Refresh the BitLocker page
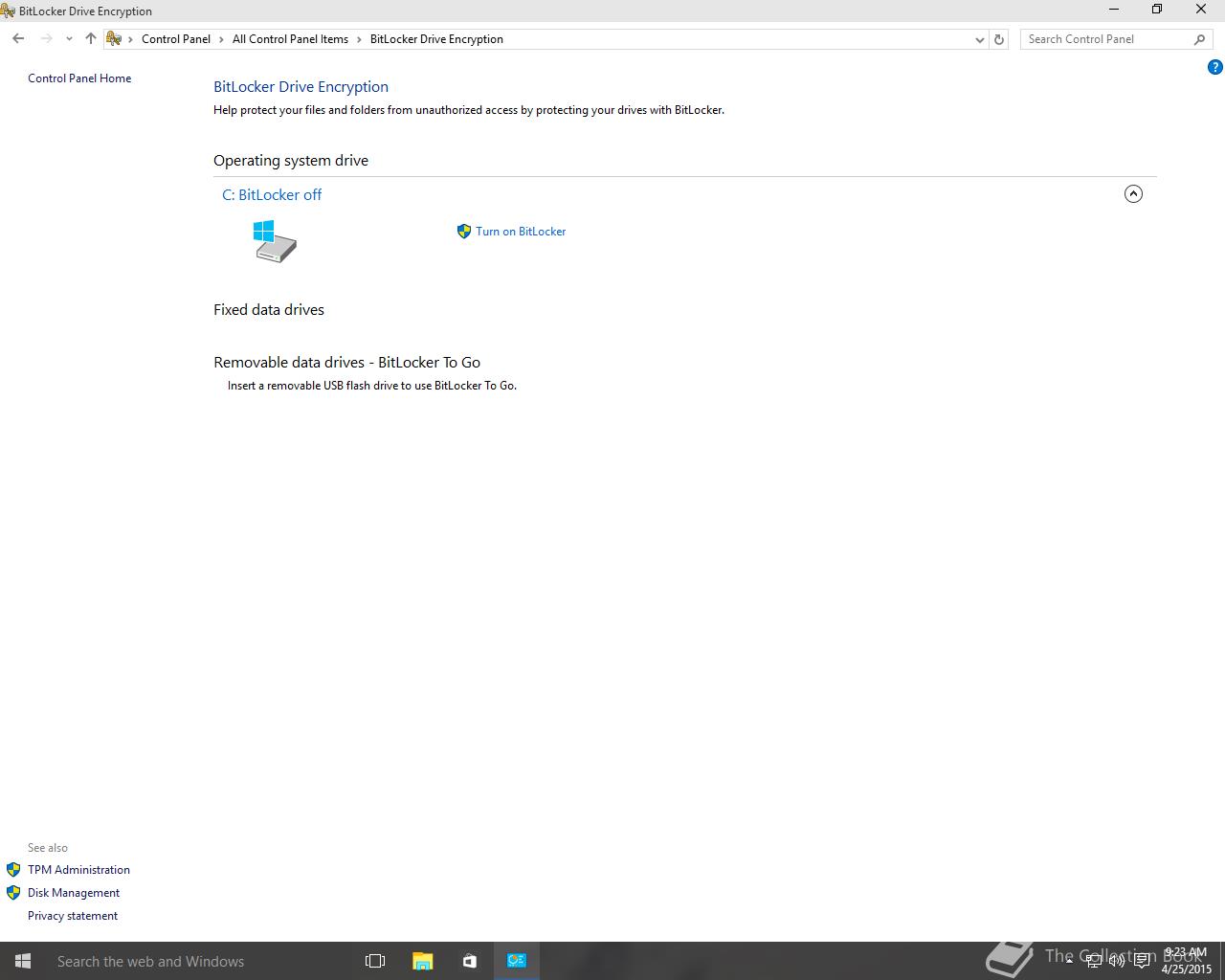The width and height of the screenshot is (1225, 980). coord(999,39)
